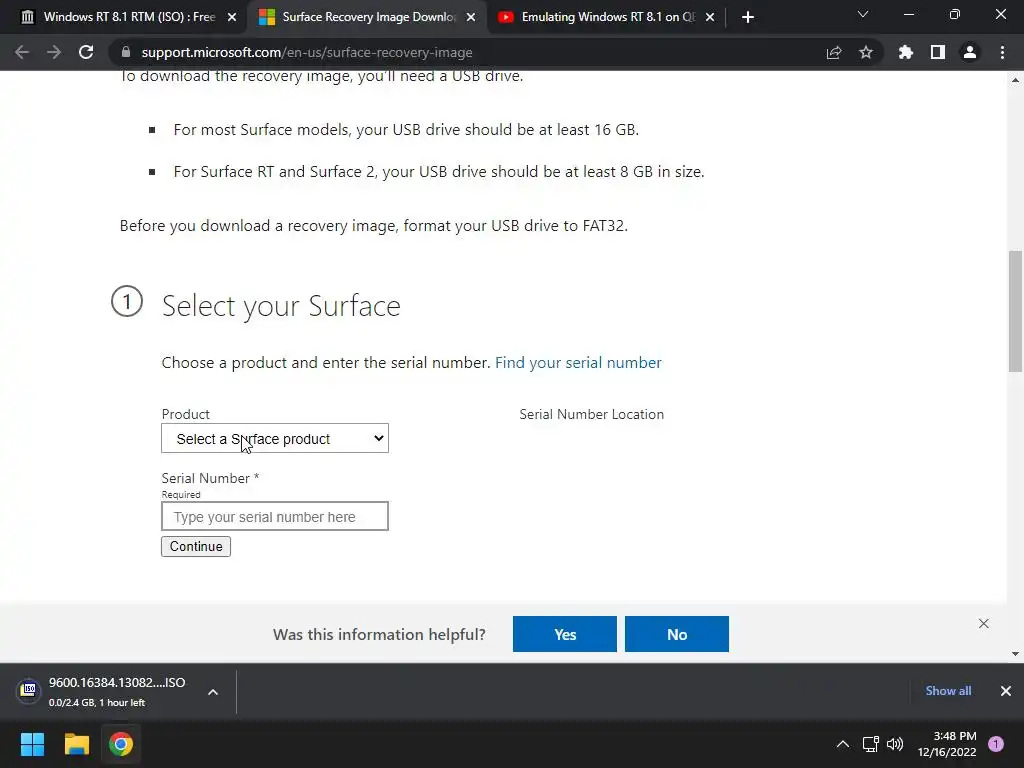Open a new tab with the plus button

coord(748,17)
